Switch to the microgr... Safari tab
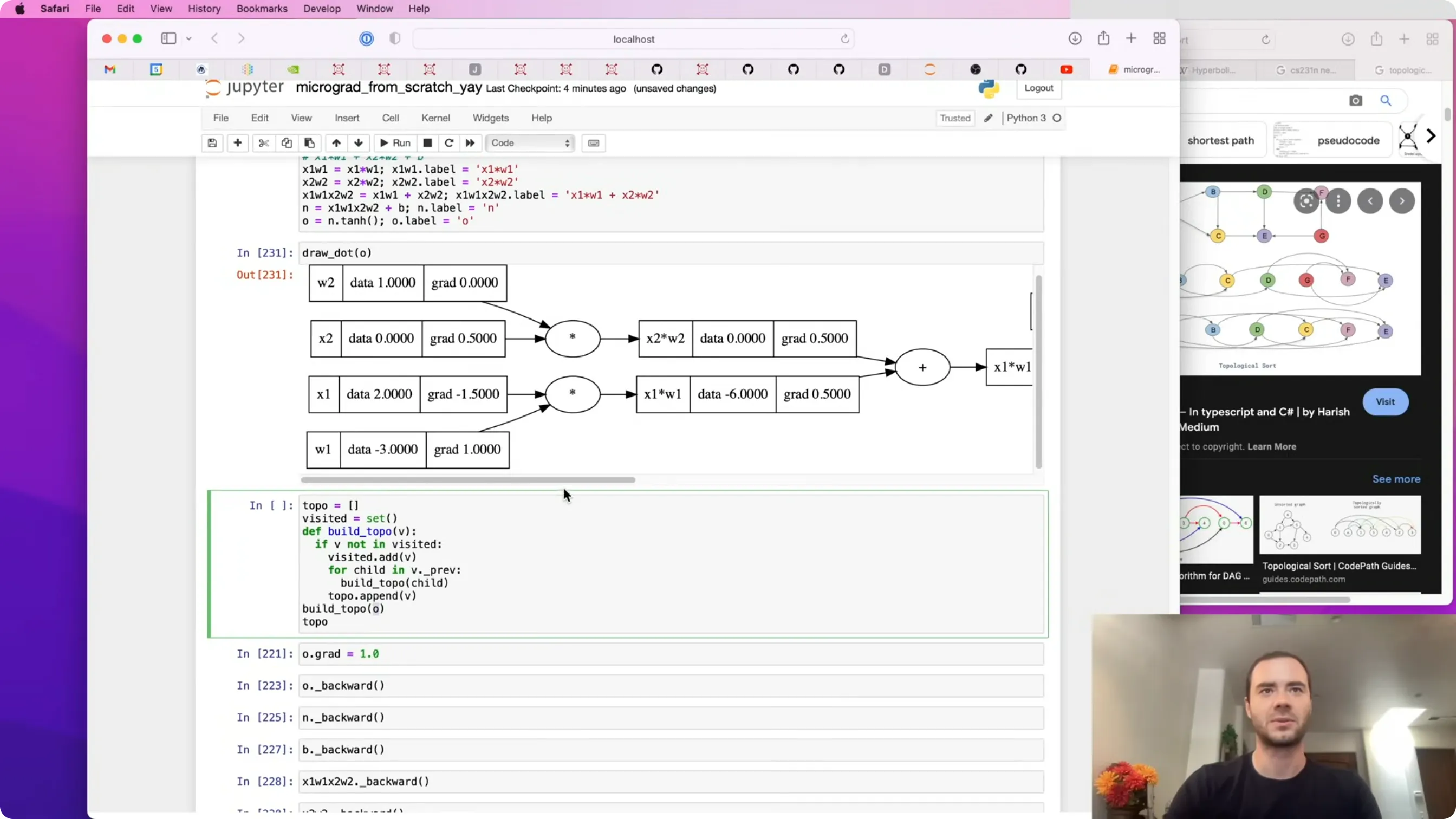The width and height of the screenshot is (1456, 819). tap(1135, 69)
